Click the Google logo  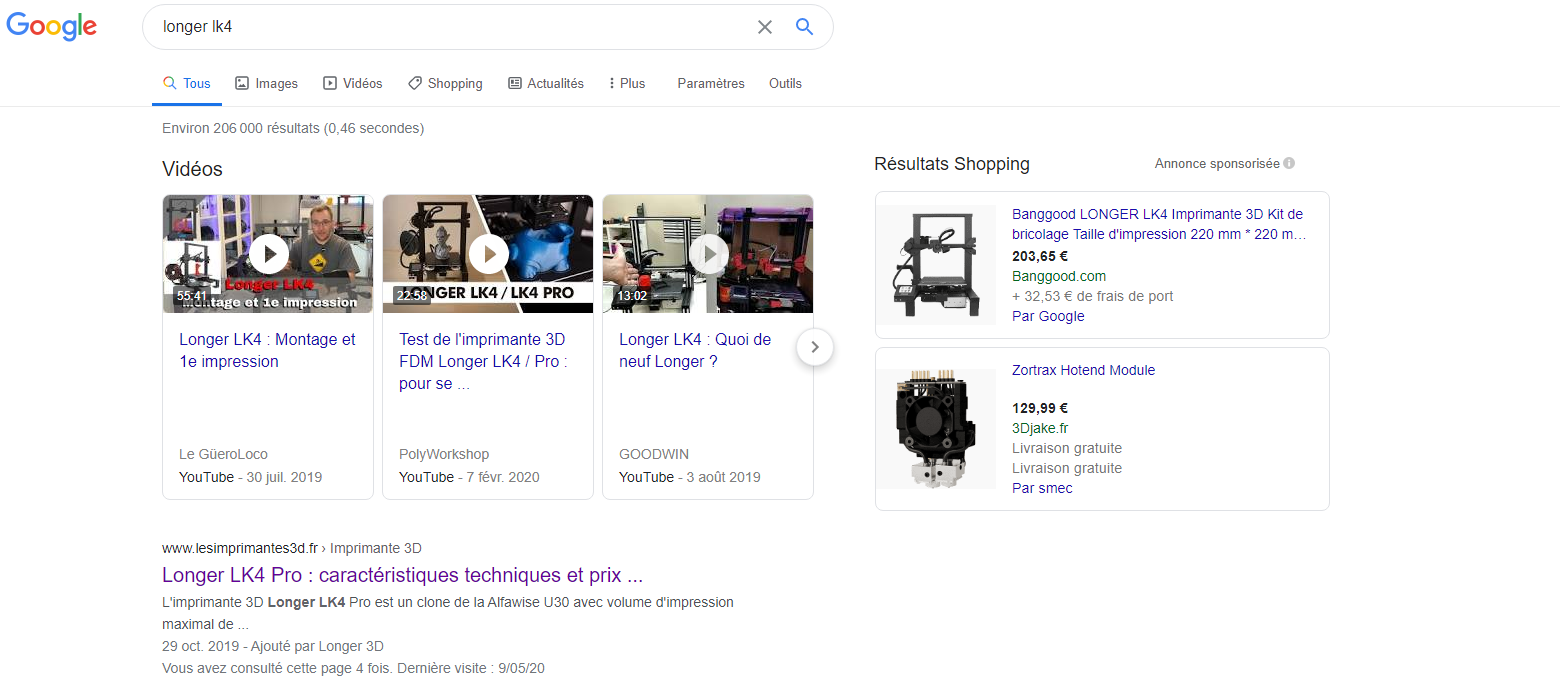click(52, 27)
